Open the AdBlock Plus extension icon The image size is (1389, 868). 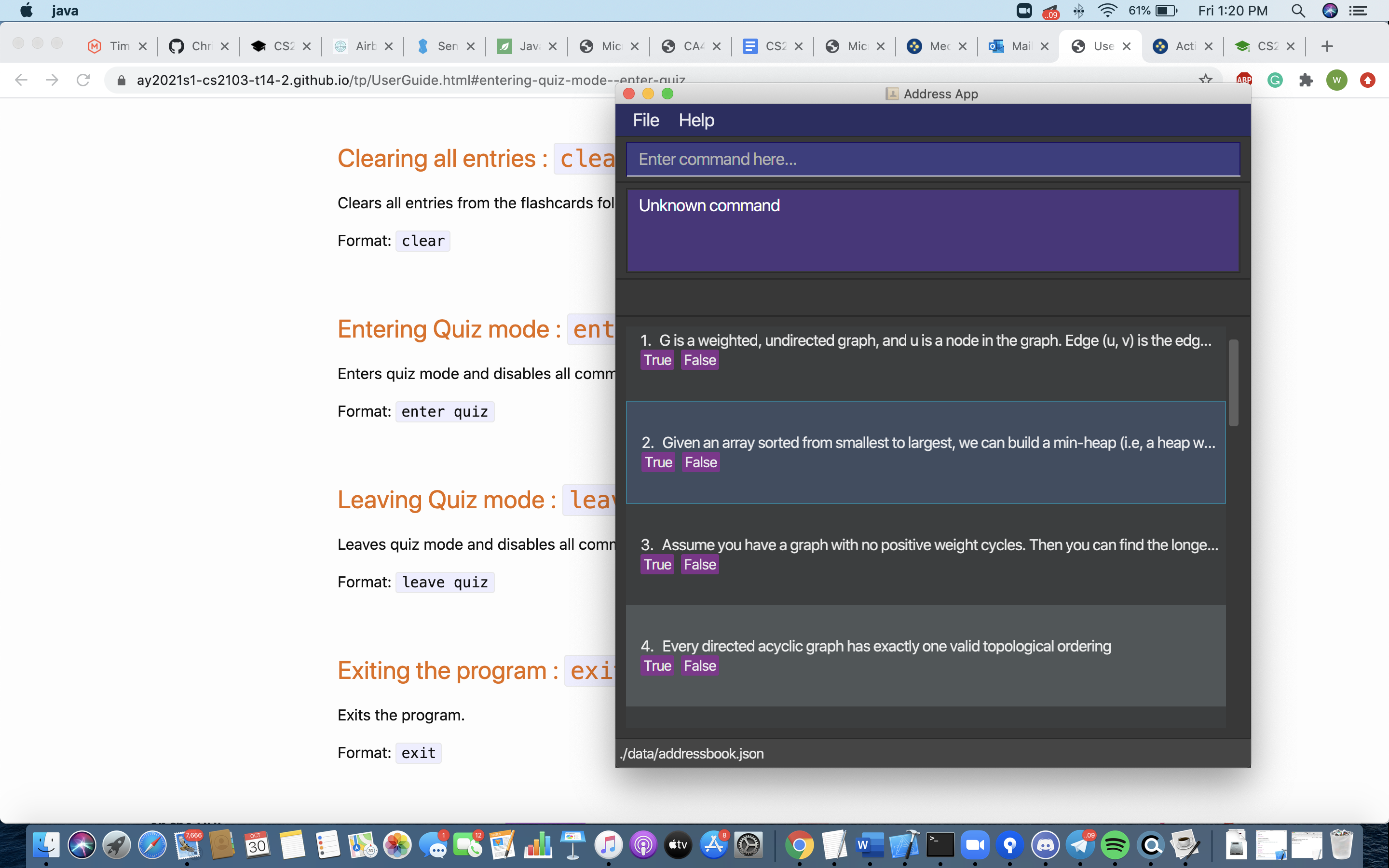point(1244,80)
